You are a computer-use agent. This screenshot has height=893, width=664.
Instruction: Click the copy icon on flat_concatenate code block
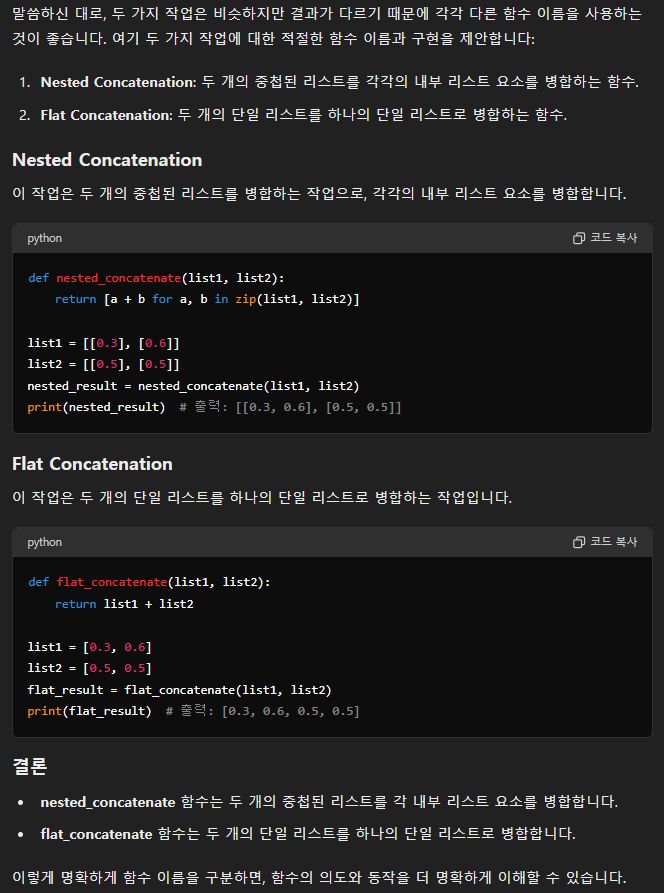point(579,542)
